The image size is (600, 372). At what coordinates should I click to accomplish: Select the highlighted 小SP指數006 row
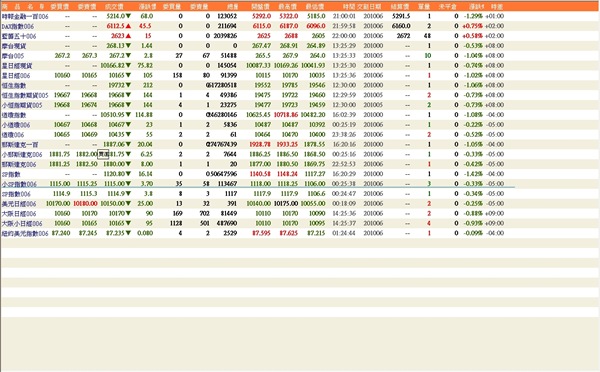258,184
